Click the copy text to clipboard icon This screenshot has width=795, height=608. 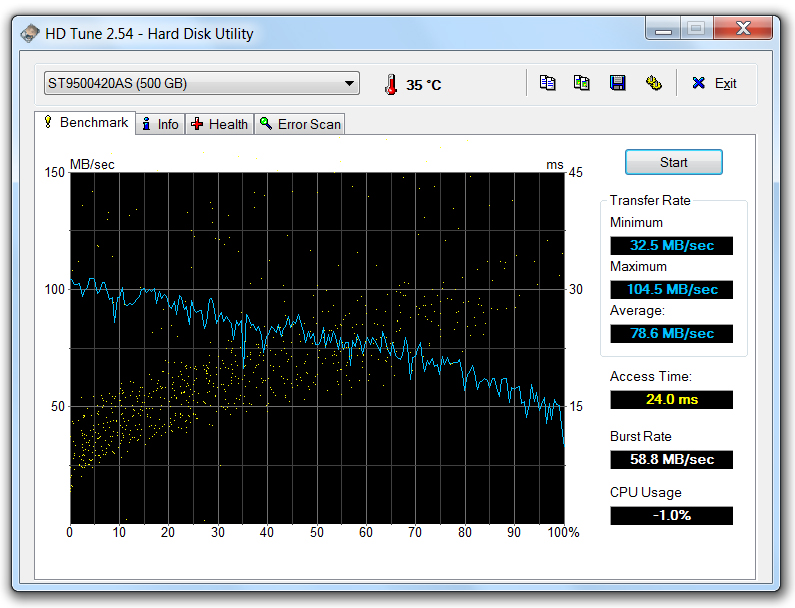point(547,83)
